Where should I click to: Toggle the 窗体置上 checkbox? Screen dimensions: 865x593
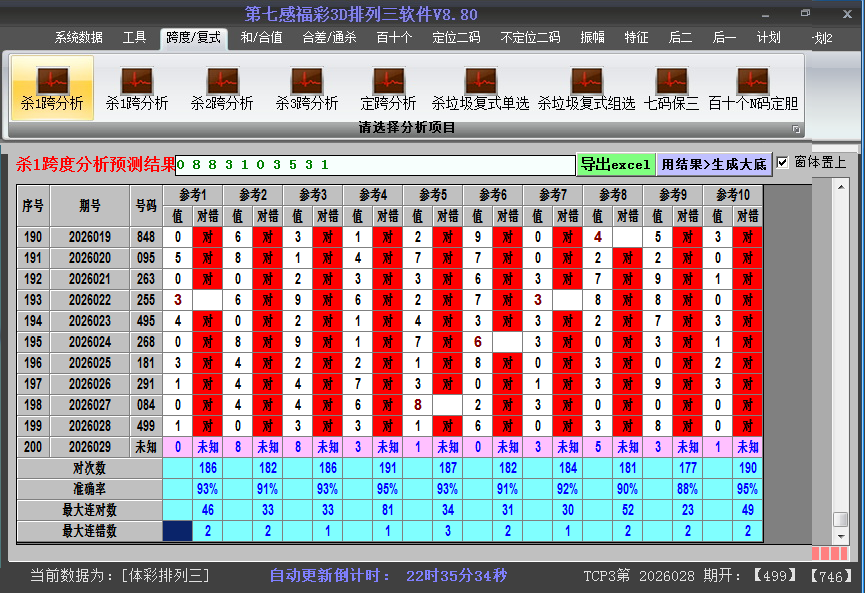coord(783,162)
